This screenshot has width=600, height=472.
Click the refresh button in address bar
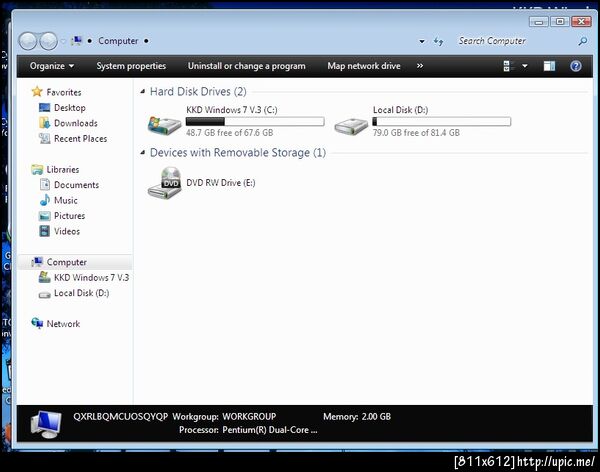(x=439, y=41)
